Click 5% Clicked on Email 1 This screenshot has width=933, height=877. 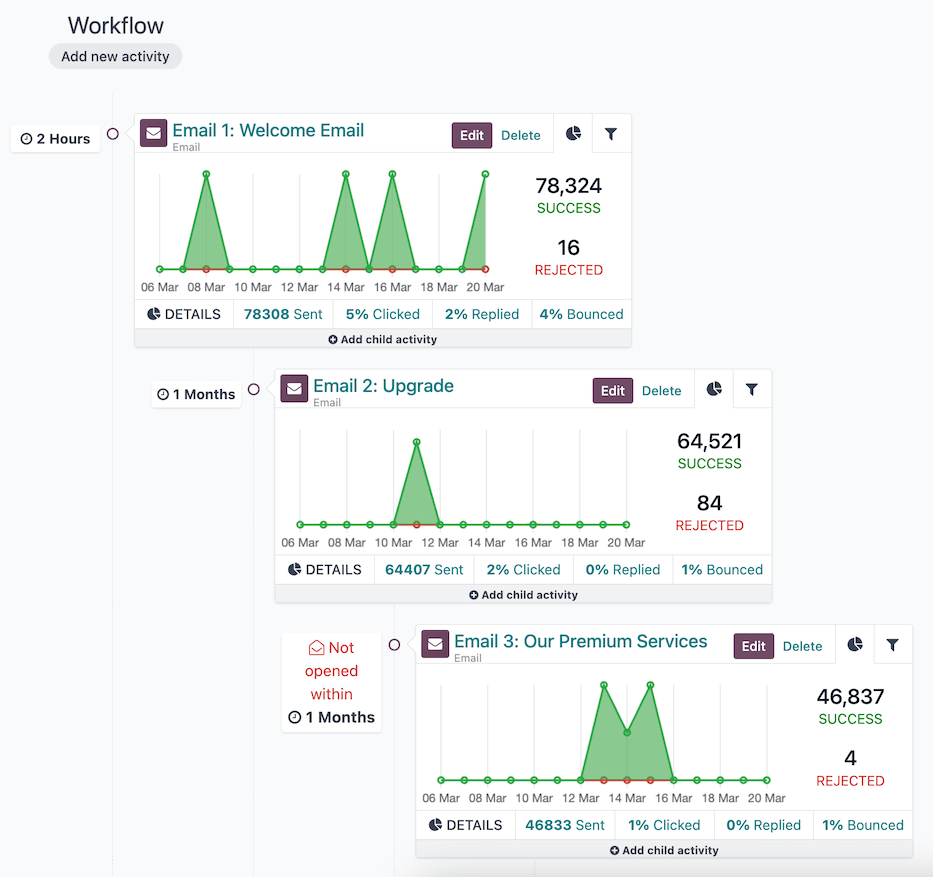click(x=382, y=313)
